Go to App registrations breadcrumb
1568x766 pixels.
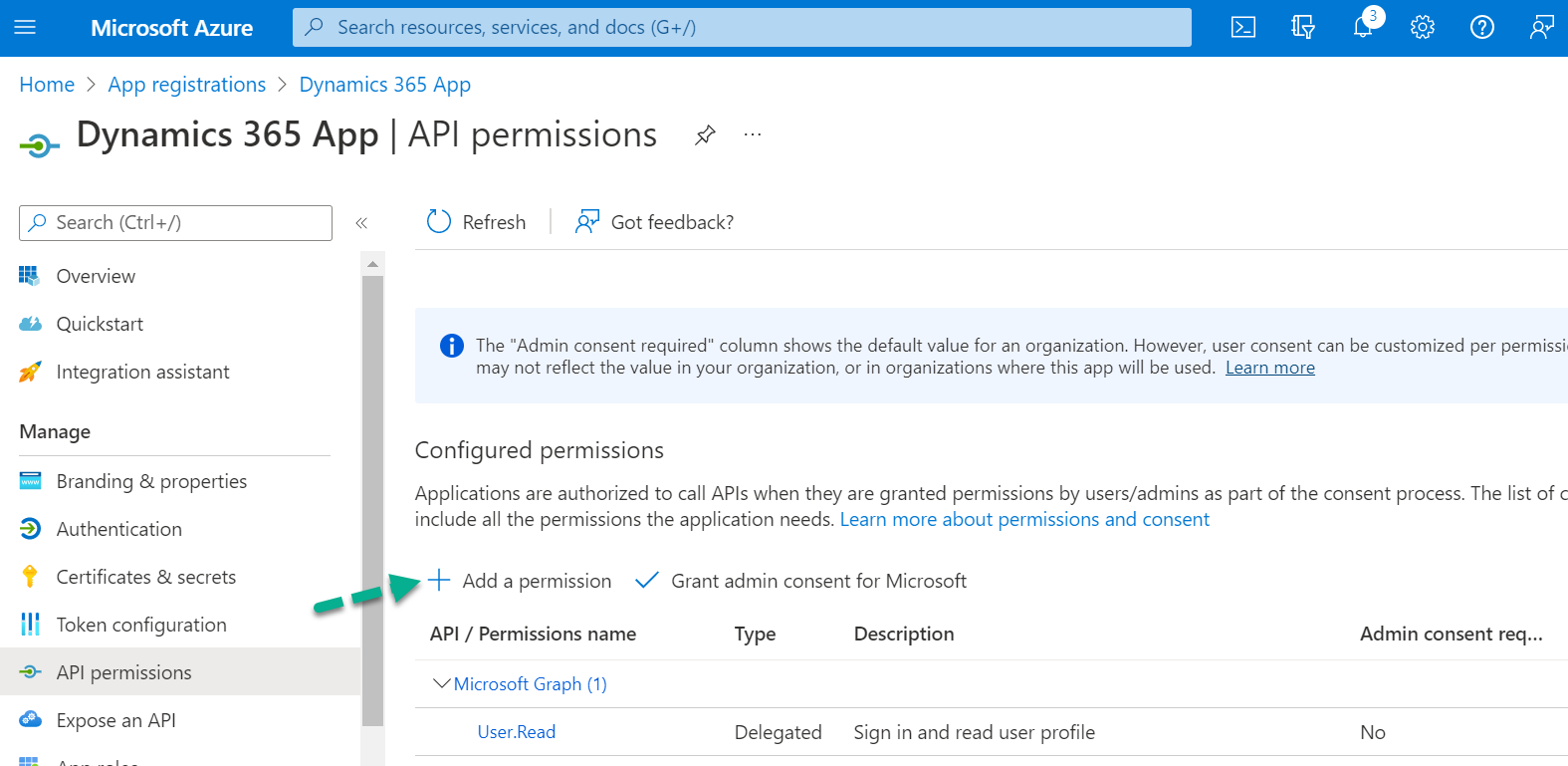coord(187,85)
